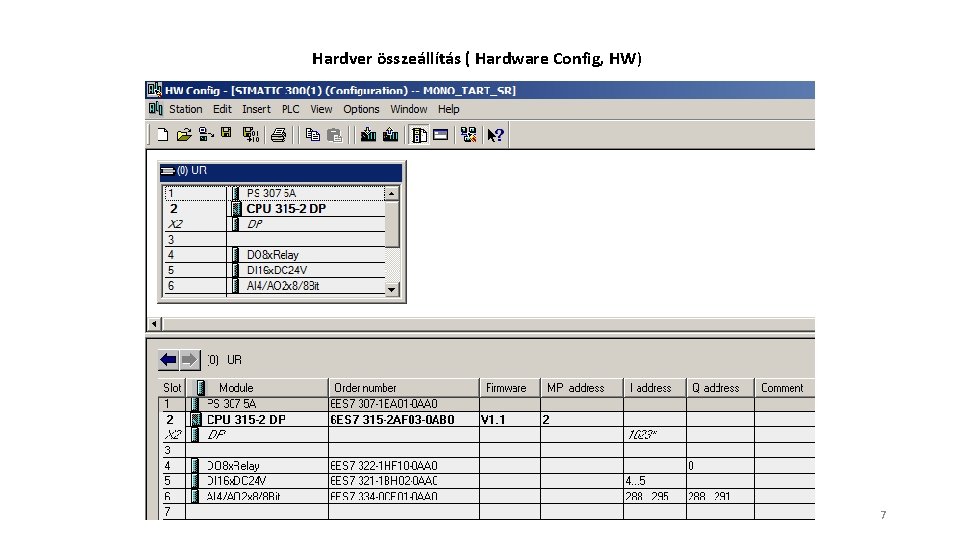Select the (0) UR rack title bar
Image resolution: width=960 pixels, height=540 pixels.
tap(281, 171)
